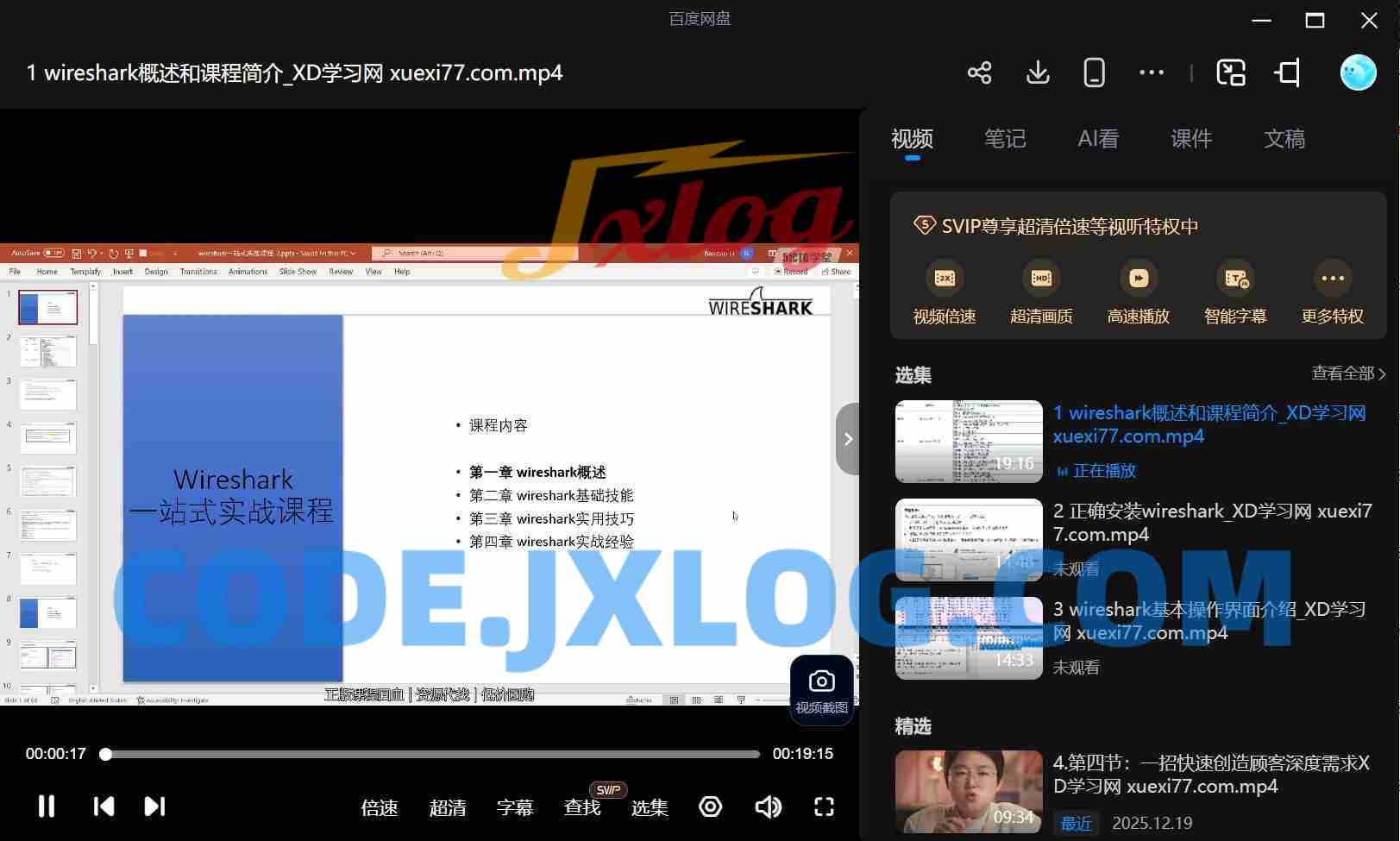Click the 正在播放 status label

coord(1096,471)
